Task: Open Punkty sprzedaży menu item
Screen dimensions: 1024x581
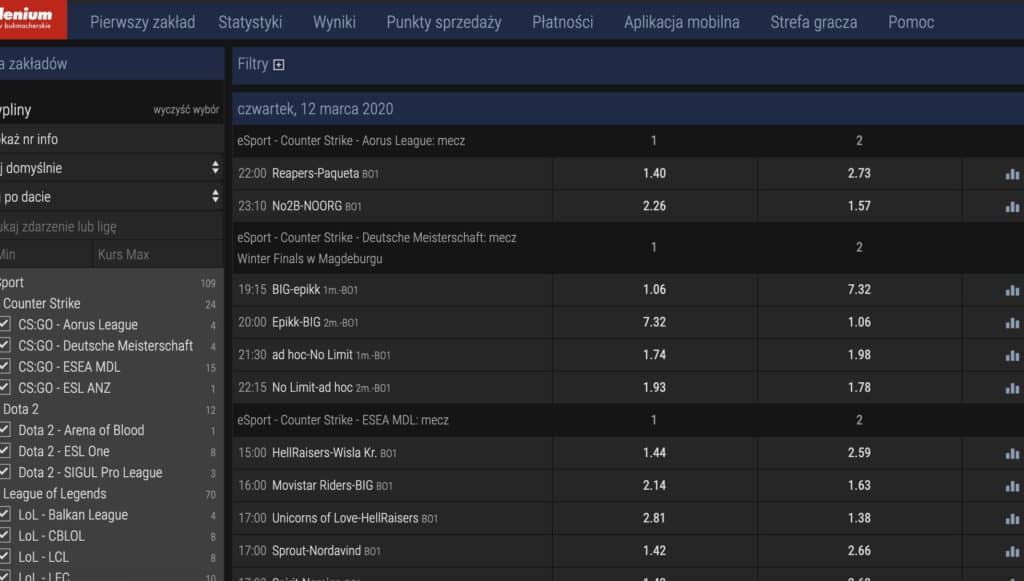Action: pos(444,22)
